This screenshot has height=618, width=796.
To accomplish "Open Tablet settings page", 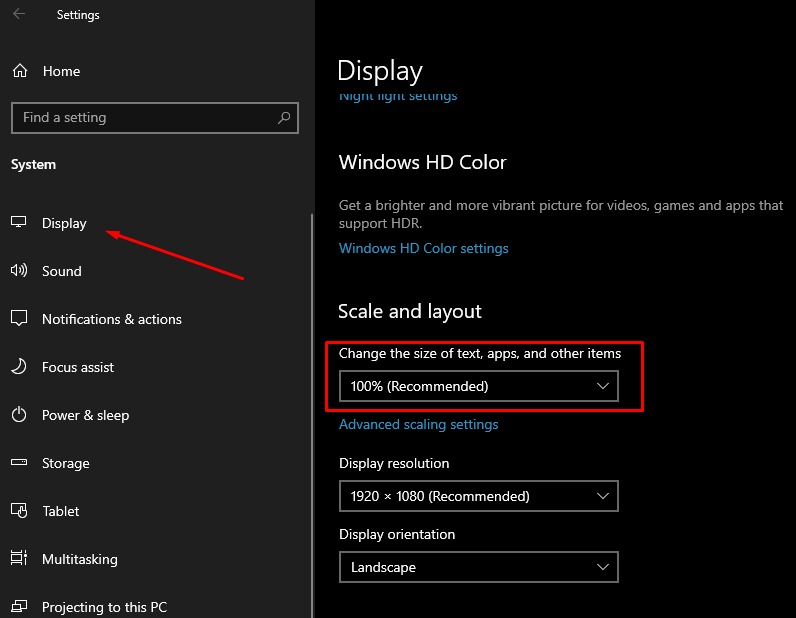I will pyautogui.click(x=60, y=511).
